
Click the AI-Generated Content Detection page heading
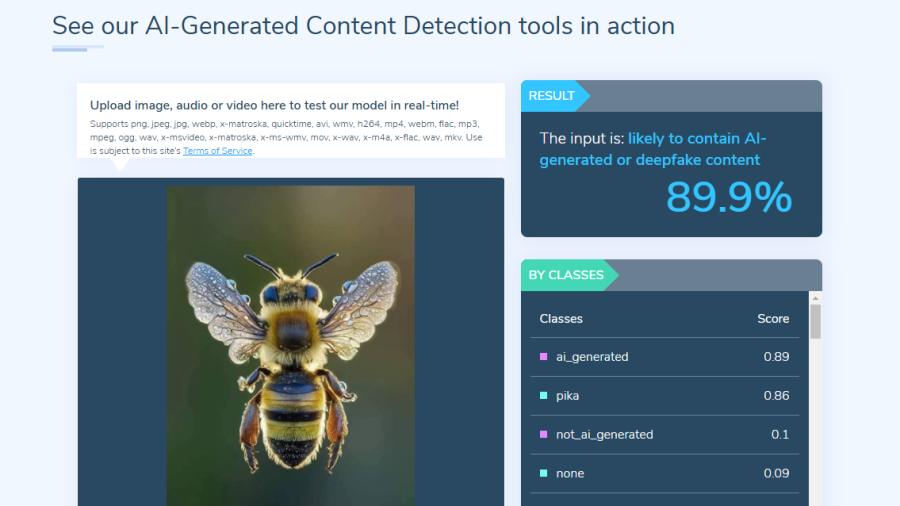pos(363,25)
